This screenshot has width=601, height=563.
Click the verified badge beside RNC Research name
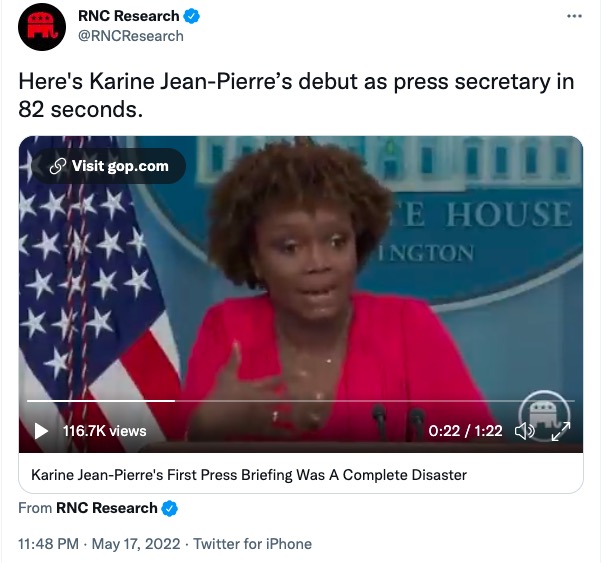[192, 16]
